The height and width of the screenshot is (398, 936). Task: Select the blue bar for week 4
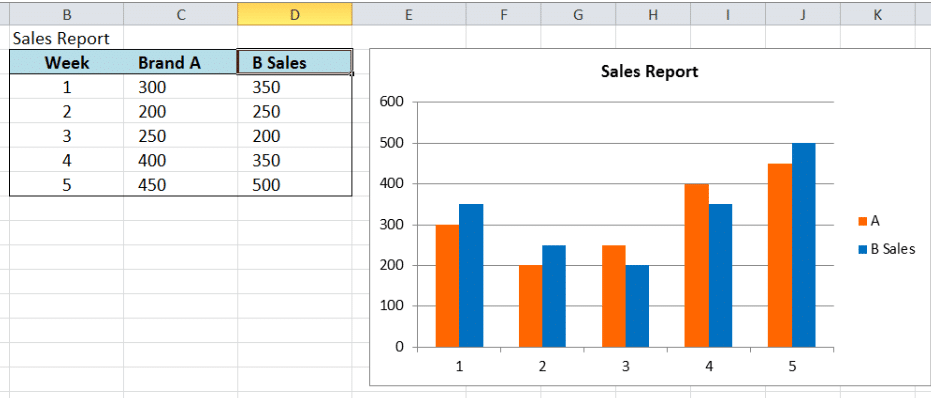tap(720, 276)
